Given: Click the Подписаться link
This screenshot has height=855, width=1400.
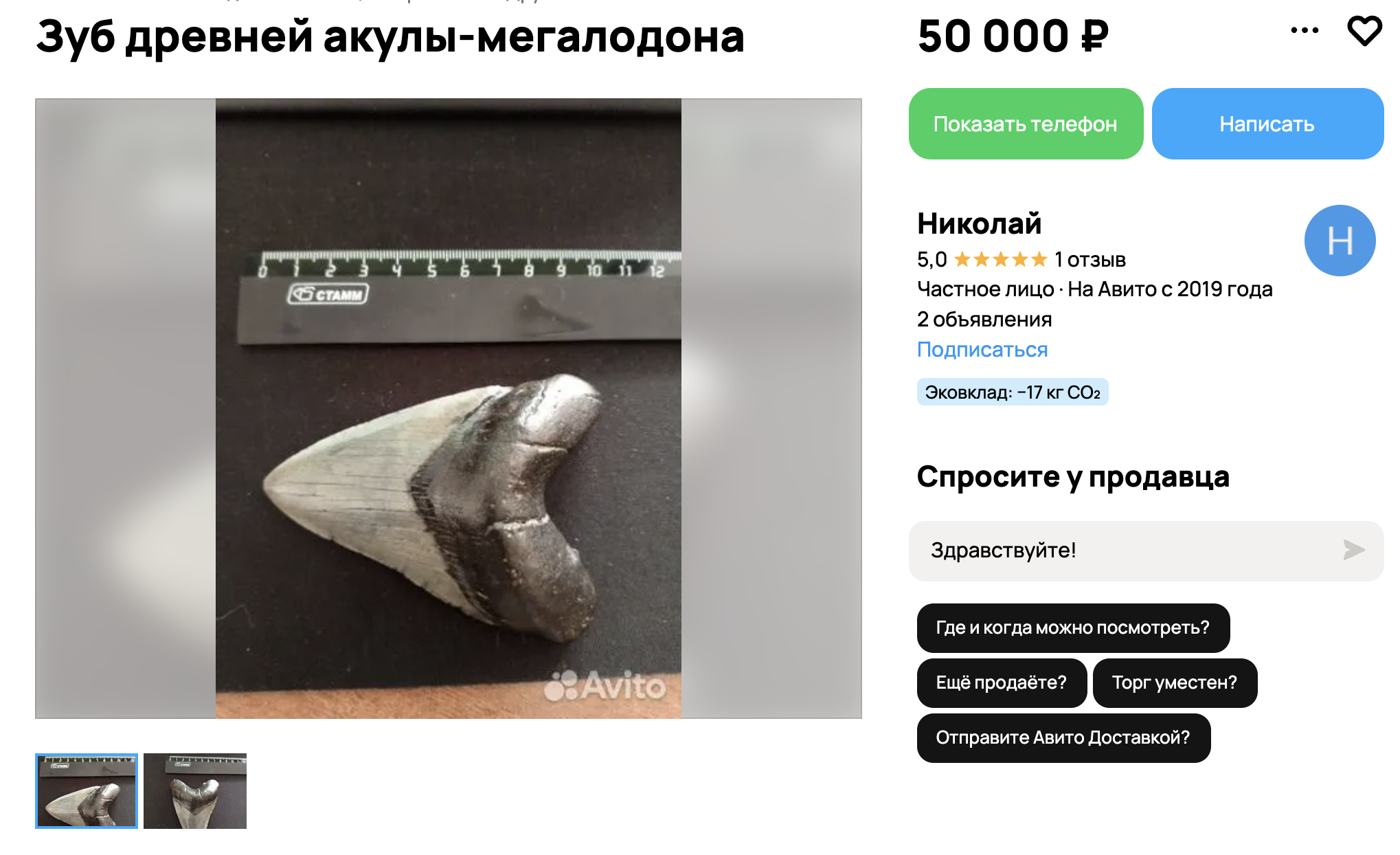Looking at the screenshot, I should click(982, 350).
